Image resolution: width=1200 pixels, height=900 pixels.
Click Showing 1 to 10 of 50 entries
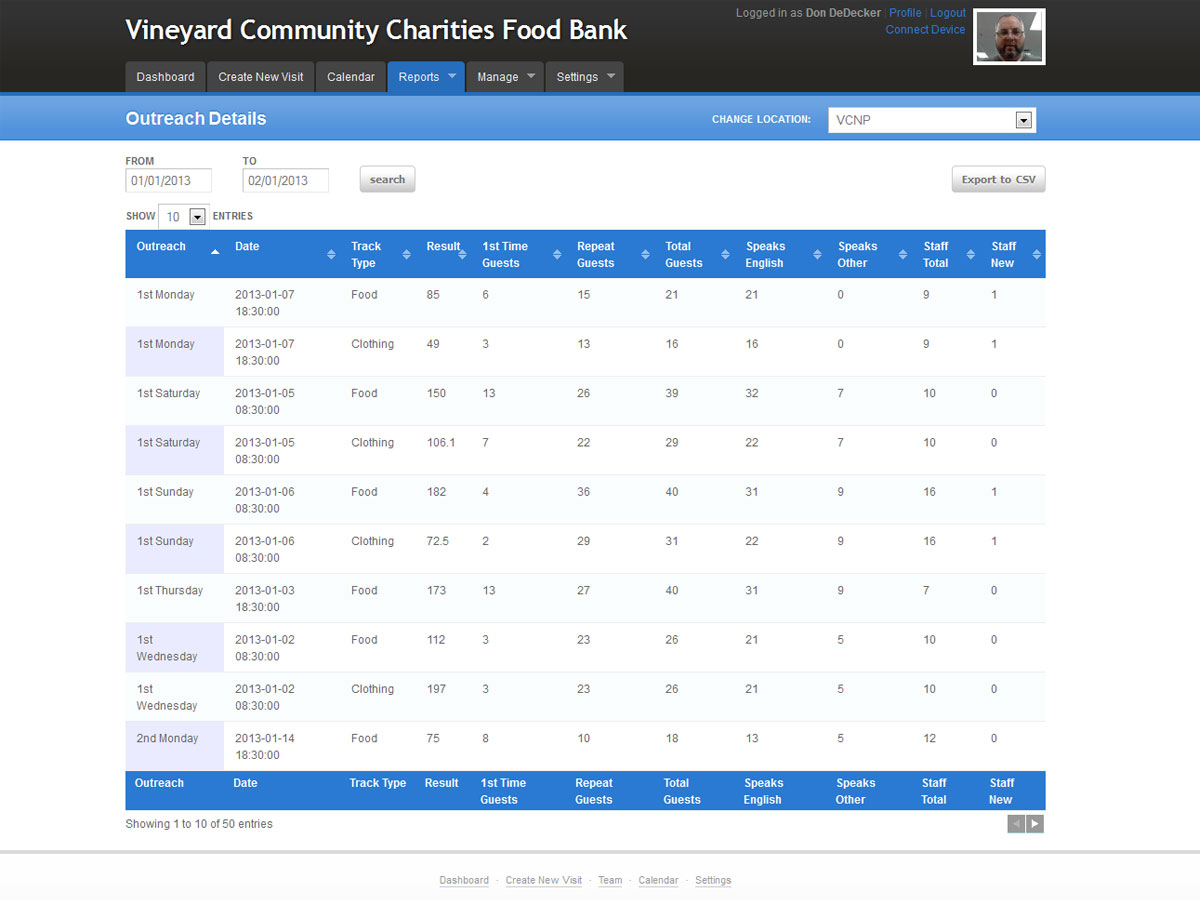199,824
